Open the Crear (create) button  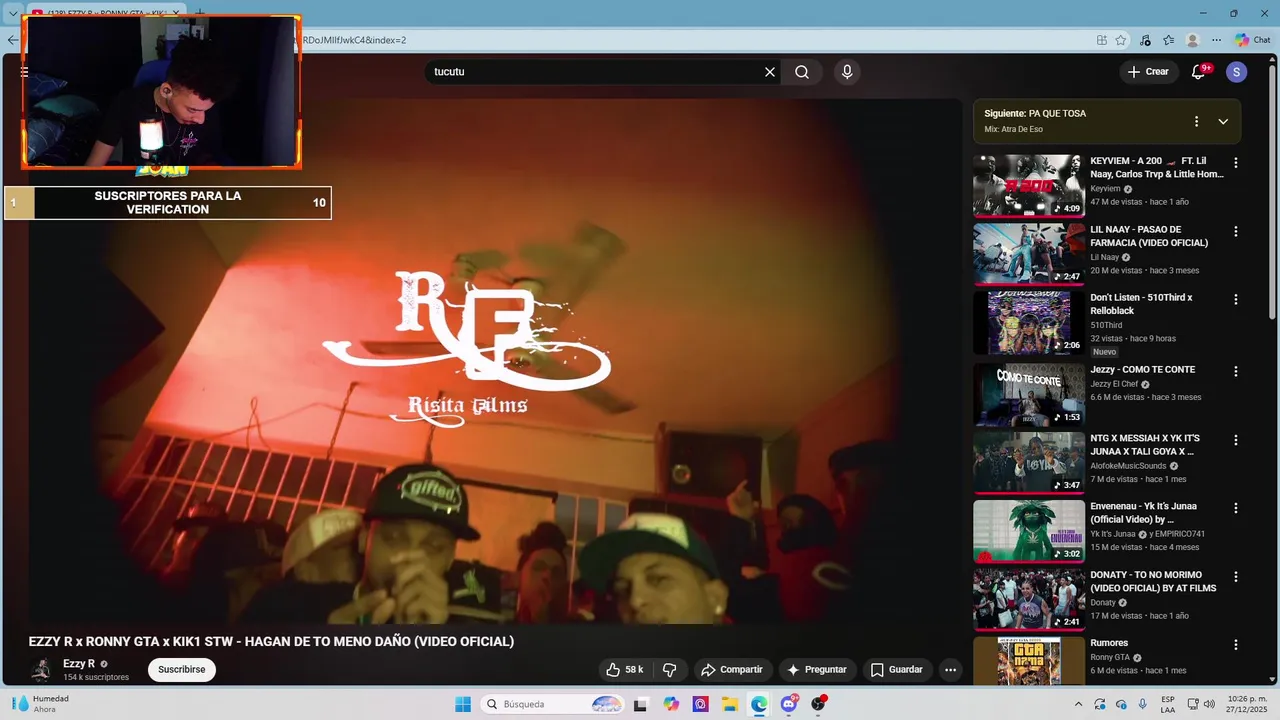pos(1148,72)
